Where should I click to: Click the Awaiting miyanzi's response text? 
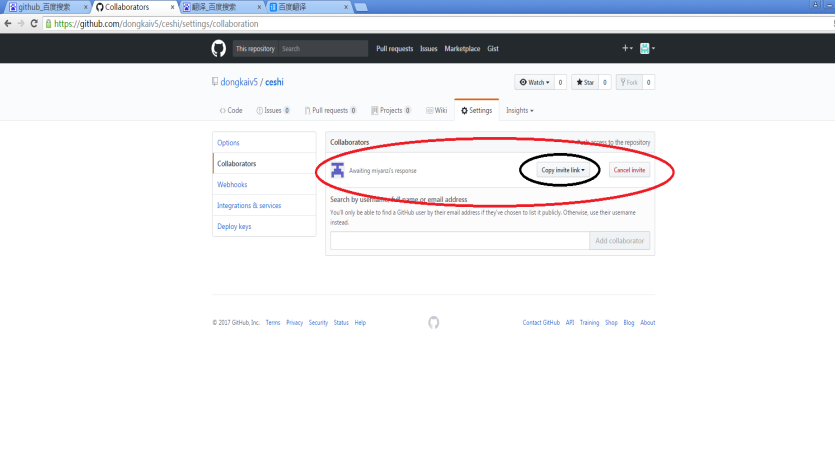pyautogui.click(x=383, y=171)
